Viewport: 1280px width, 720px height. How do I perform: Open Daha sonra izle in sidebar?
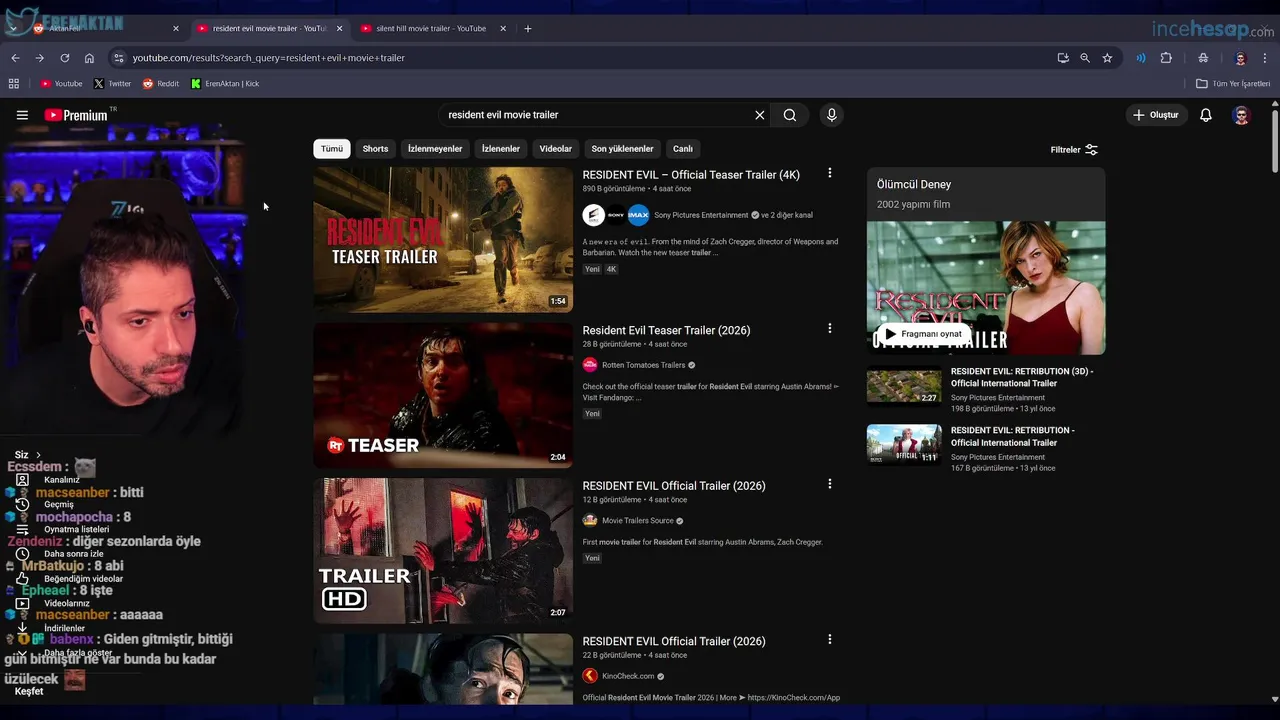pos(74,554)
